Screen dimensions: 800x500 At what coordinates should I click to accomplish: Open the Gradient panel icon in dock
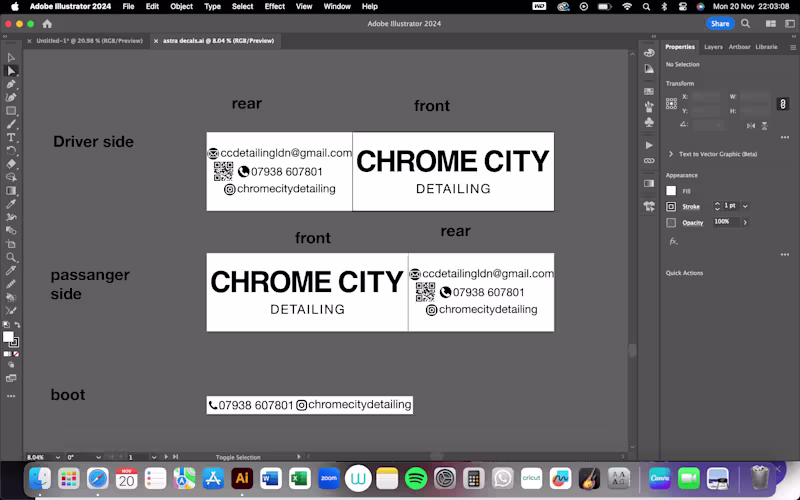click(x=649, y=184)
